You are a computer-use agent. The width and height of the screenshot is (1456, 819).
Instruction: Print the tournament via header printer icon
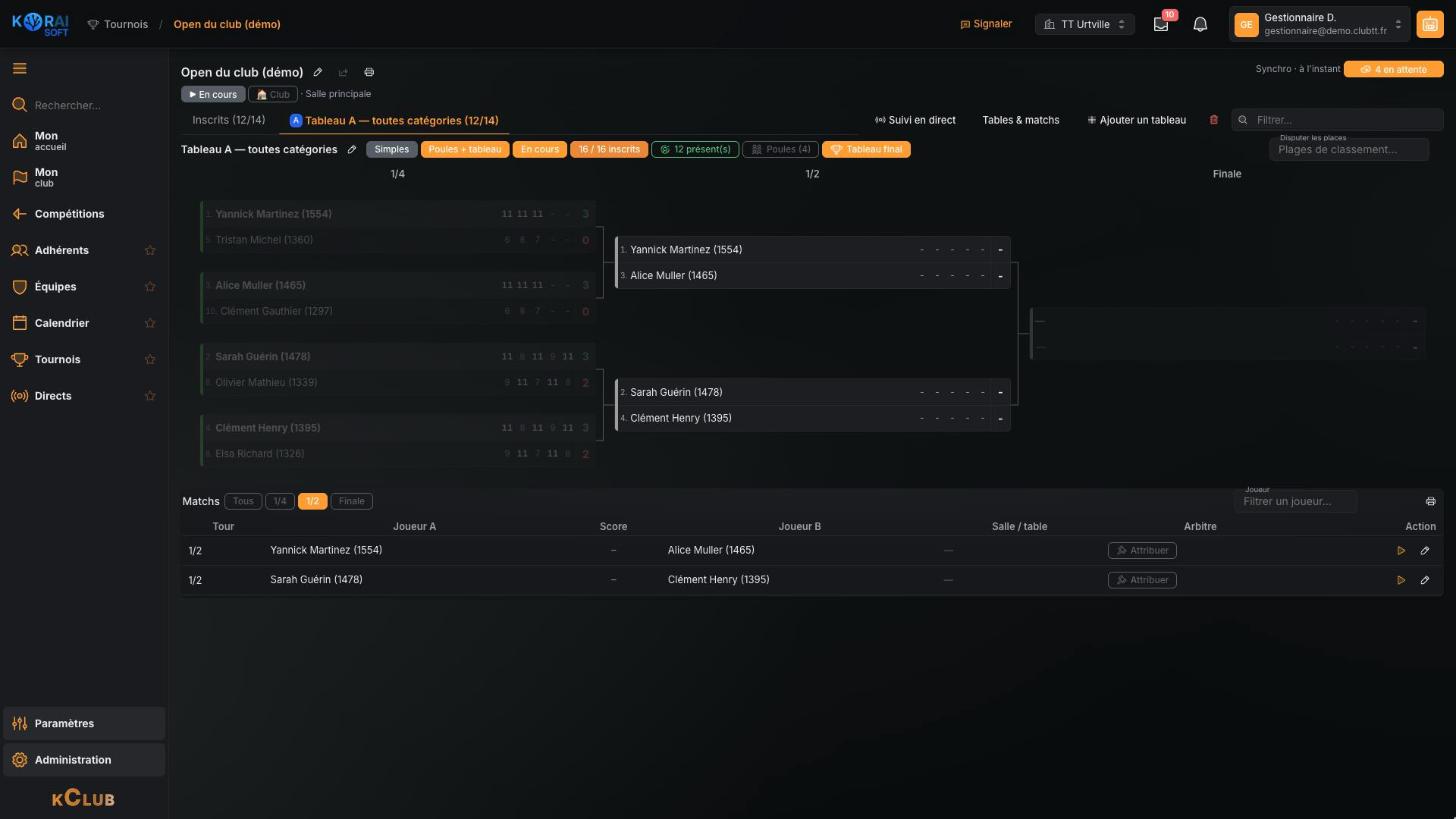[369, 72]
